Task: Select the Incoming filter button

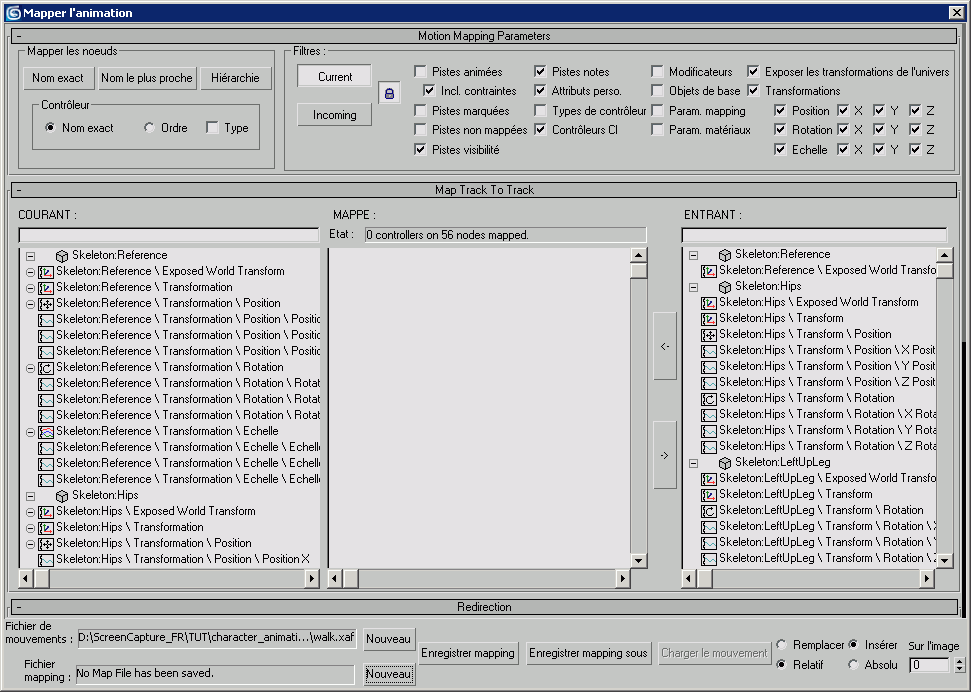Action: click(x=334, y=115)
